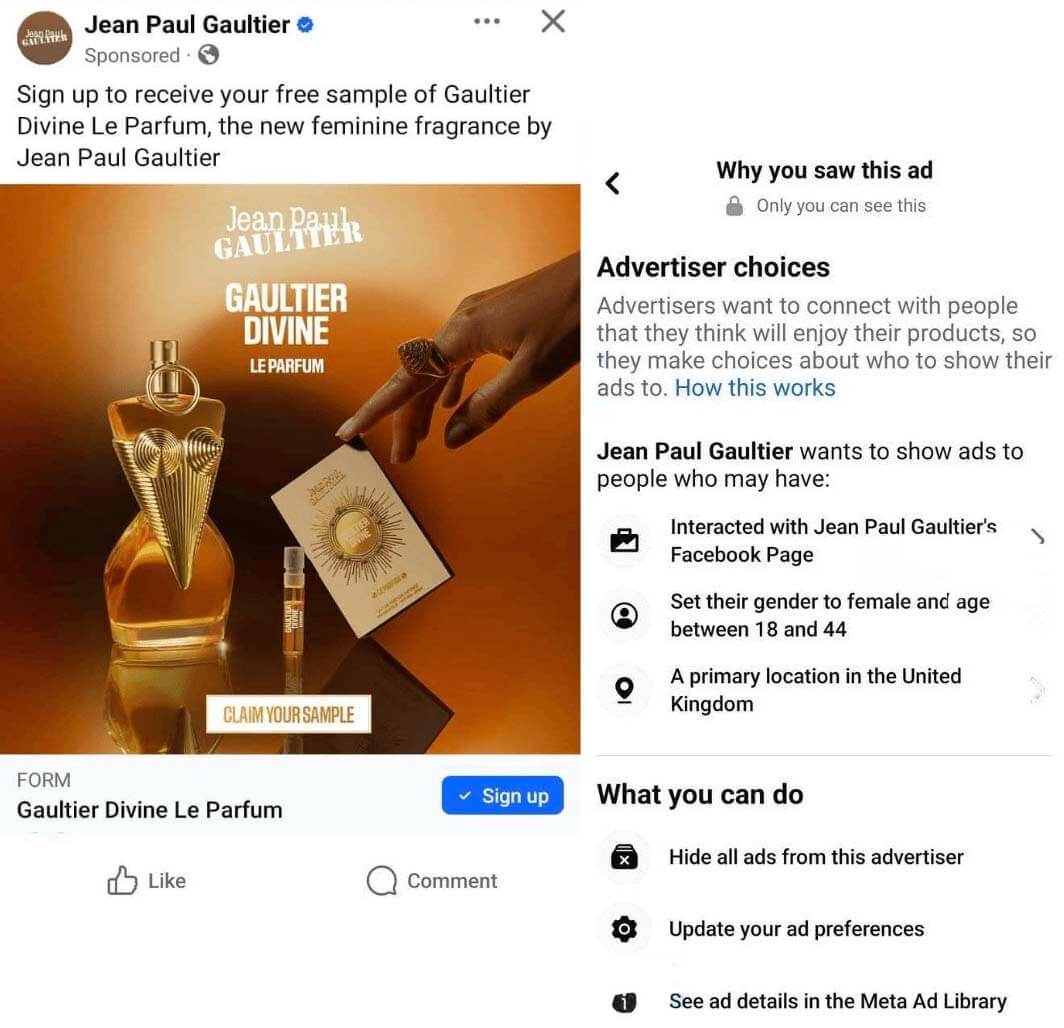The image size is (1064, 1028).
Task: Select Hide all ads from this advertiser
Action: [x=816, y=857]
